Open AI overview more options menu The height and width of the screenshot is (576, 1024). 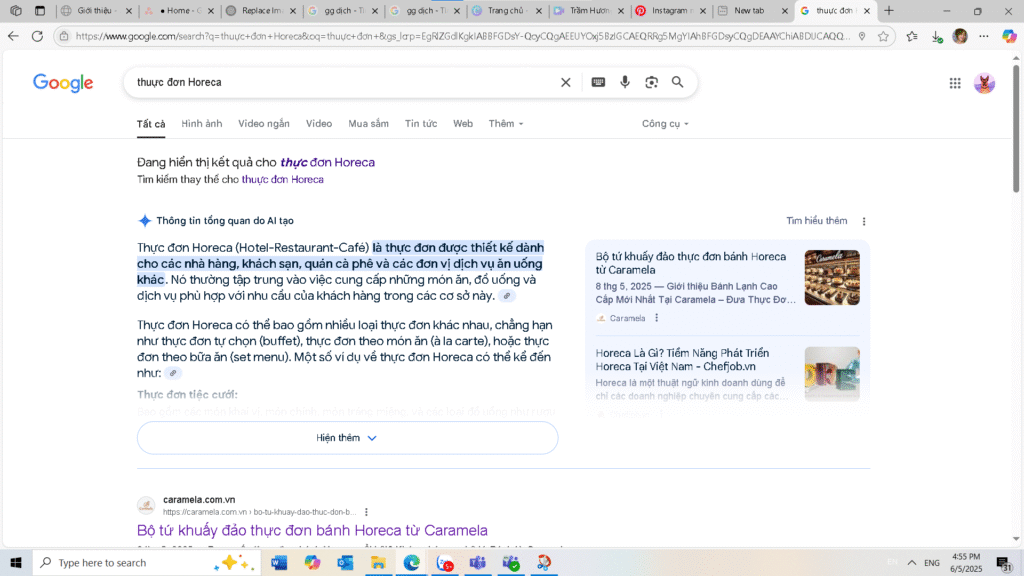pyautogui.click(x=864, y=221)
